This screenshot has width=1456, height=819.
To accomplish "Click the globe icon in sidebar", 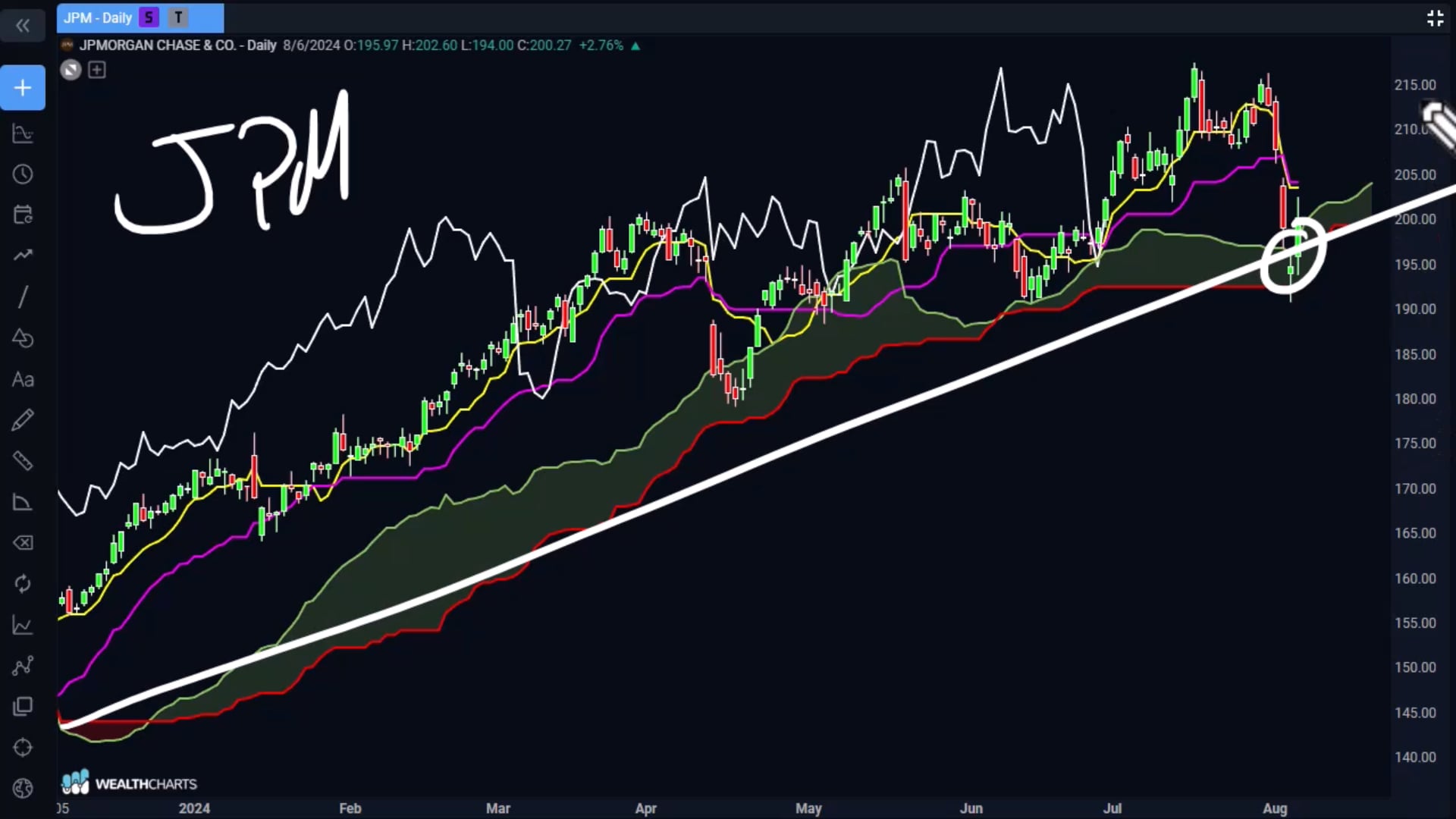I will point(23,789).
